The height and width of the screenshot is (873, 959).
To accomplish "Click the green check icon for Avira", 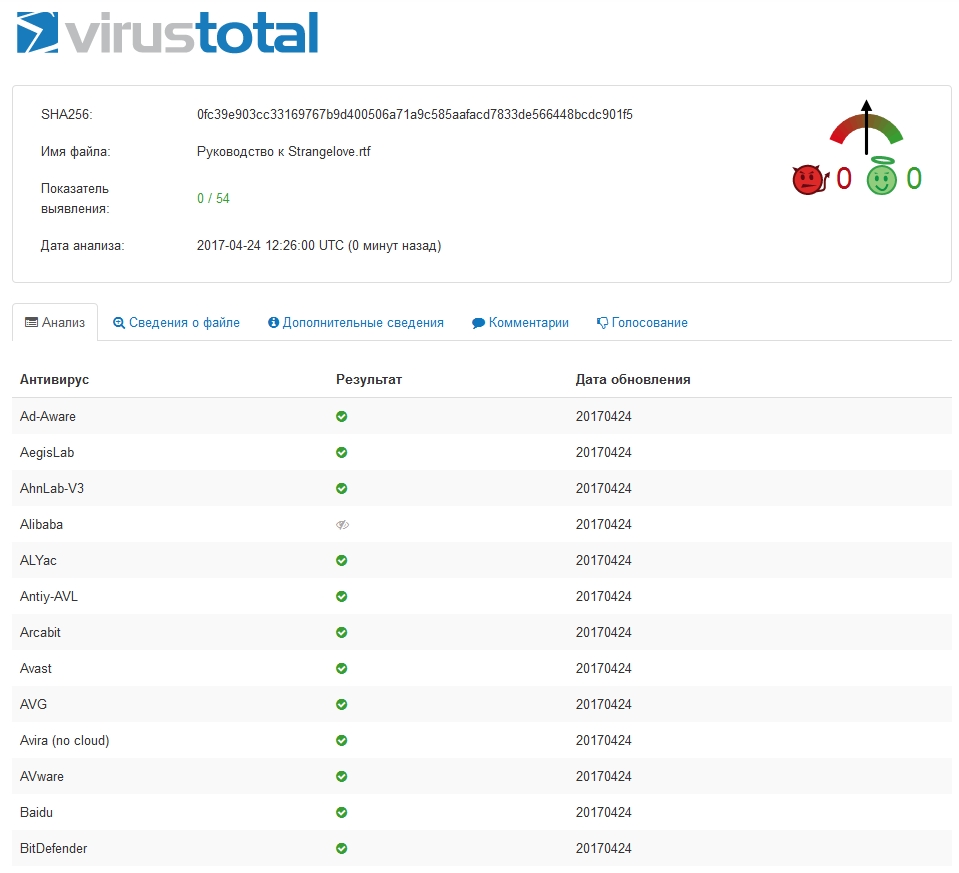I will 341,741.
